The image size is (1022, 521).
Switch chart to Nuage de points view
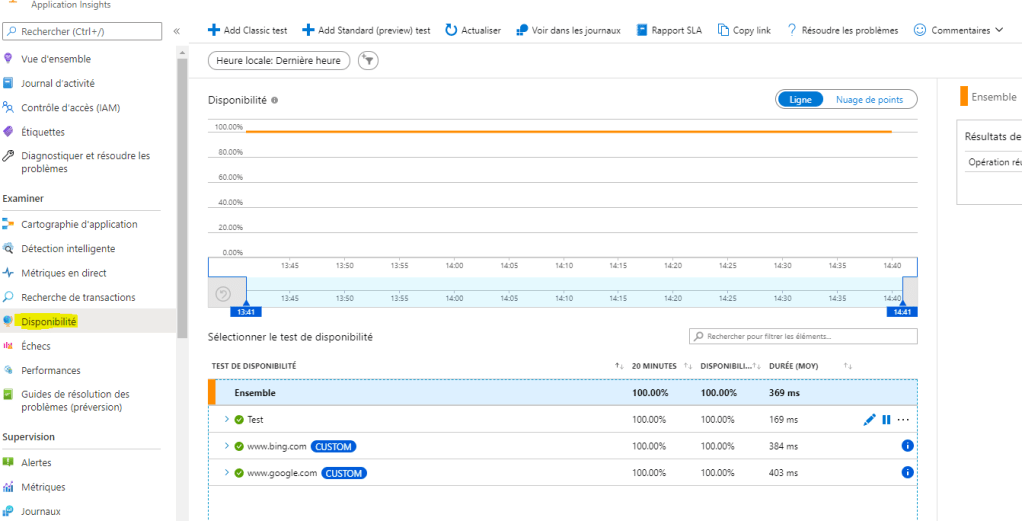[869, 99]
